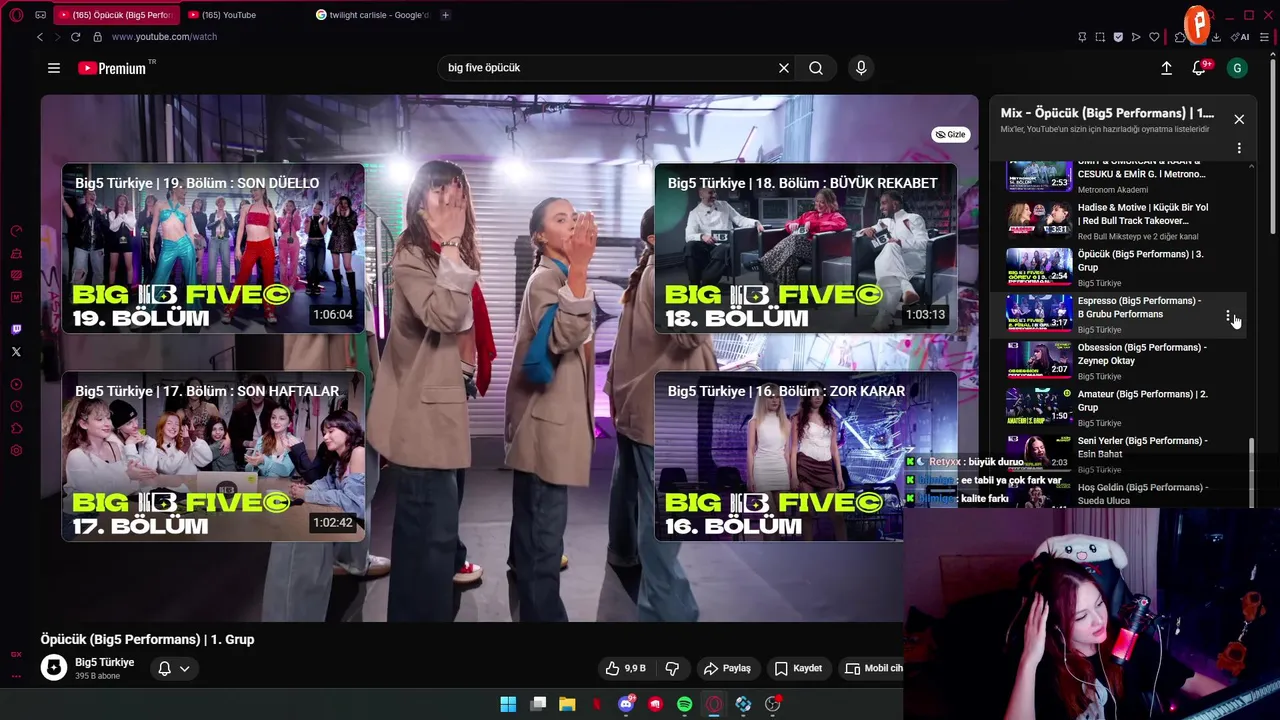This screenshot has width=1280, height=720.
Task: Open the Opera GX main menu logo
Action: (16, 15)
